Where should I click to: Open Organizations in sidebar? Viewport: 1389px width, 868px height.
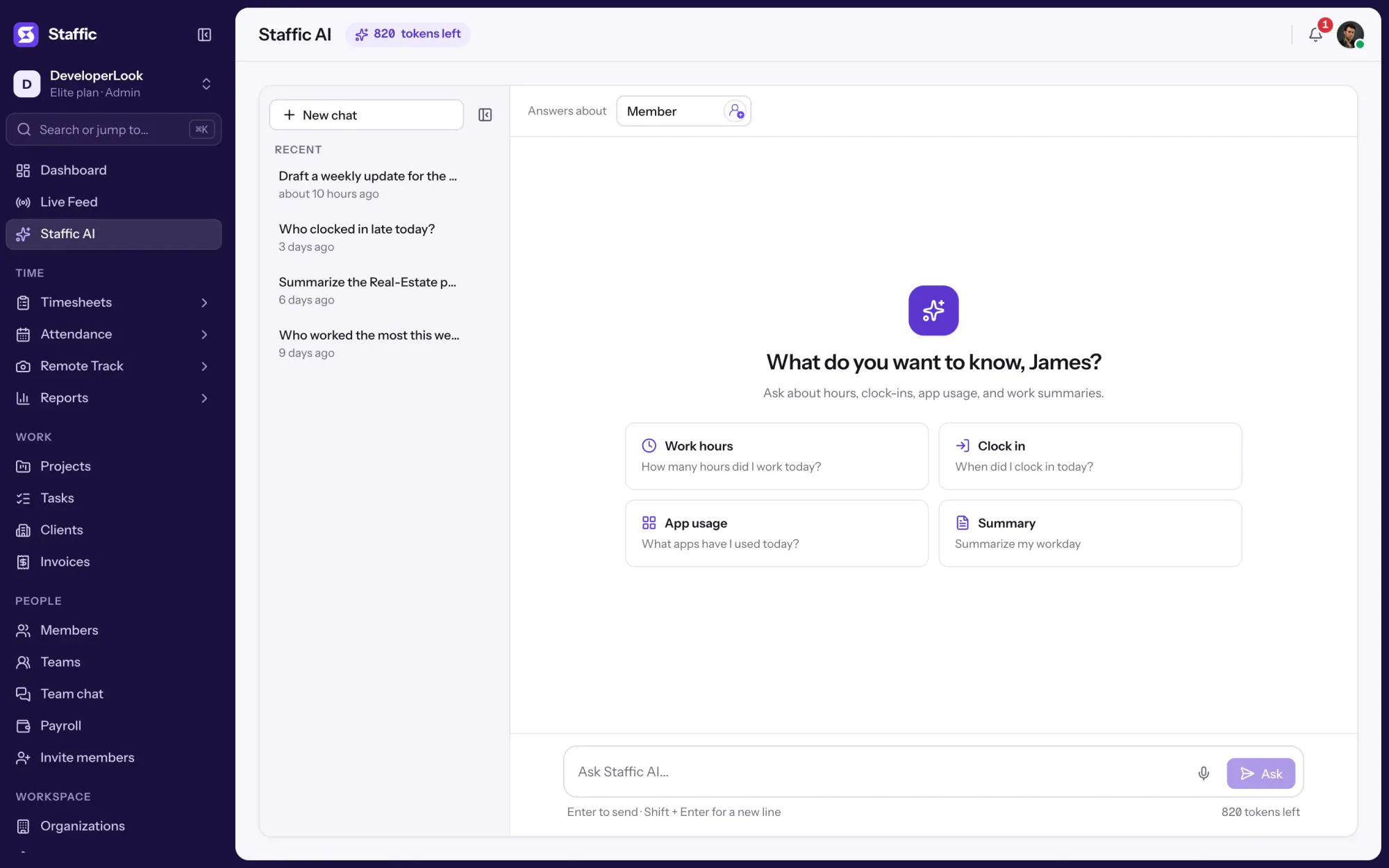pyautogui.click(x=113, y=826)
